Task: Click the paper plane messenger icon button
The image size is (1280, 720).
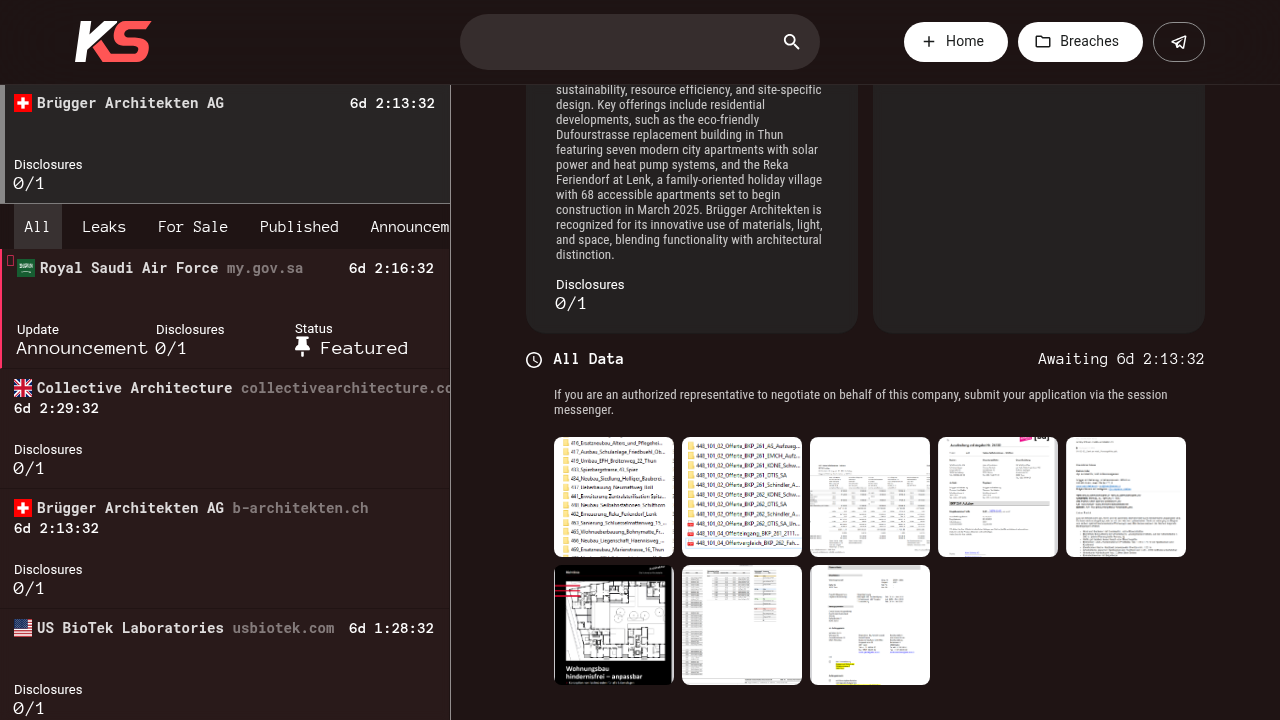Action: pyautogui.click(x=1179, y=42)
